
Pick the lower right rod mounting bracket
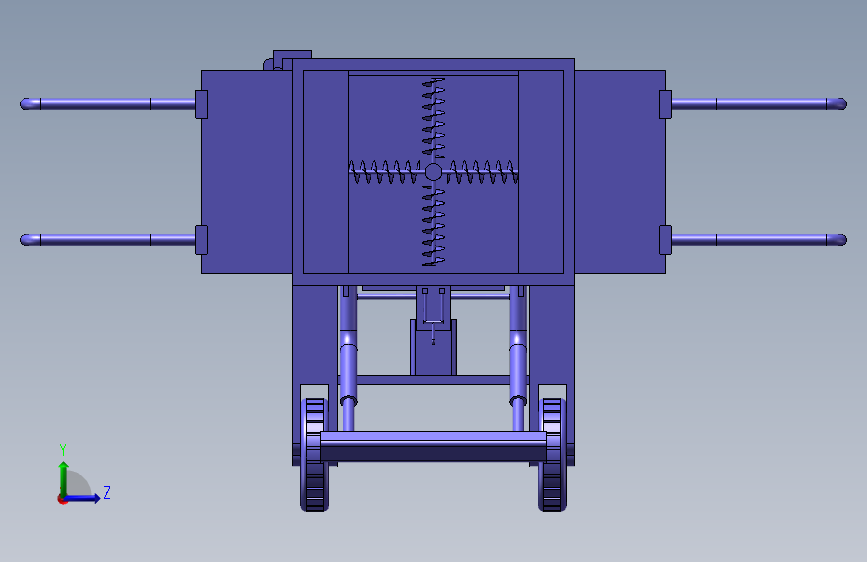665,240
